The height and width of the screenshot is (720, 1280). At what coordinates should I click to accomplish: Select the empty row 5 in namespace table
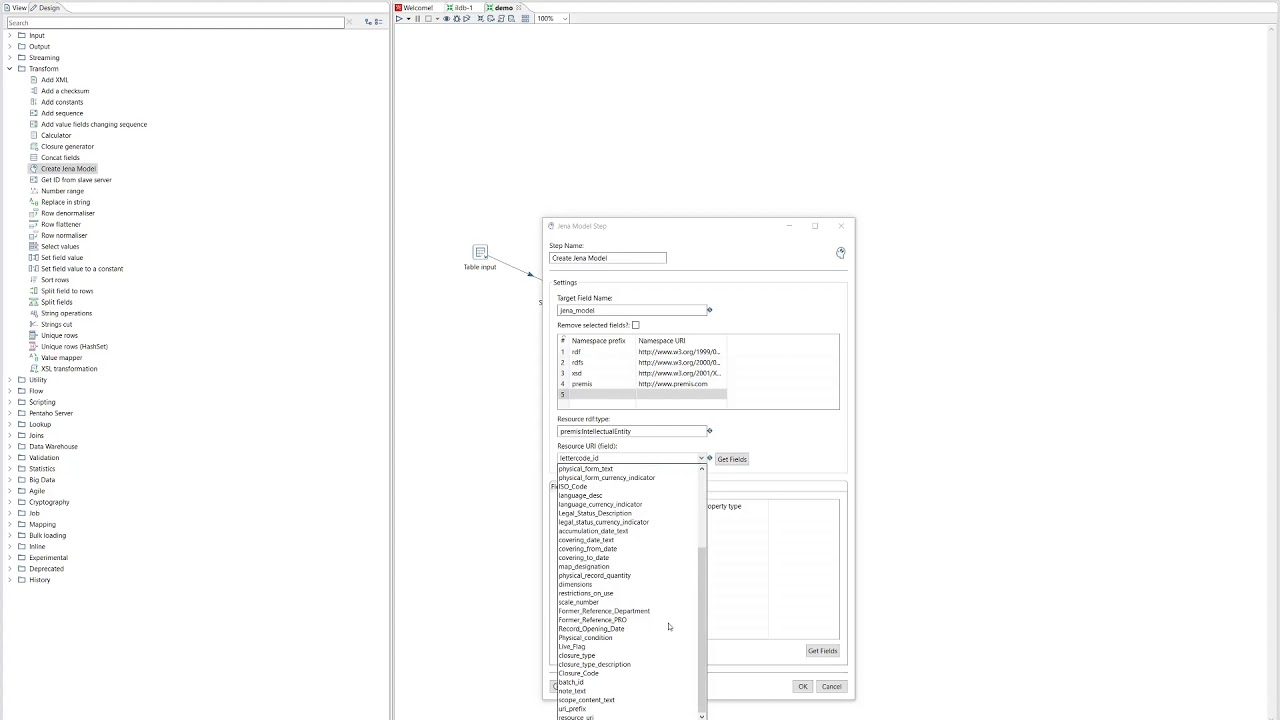[x=642, y=395]
